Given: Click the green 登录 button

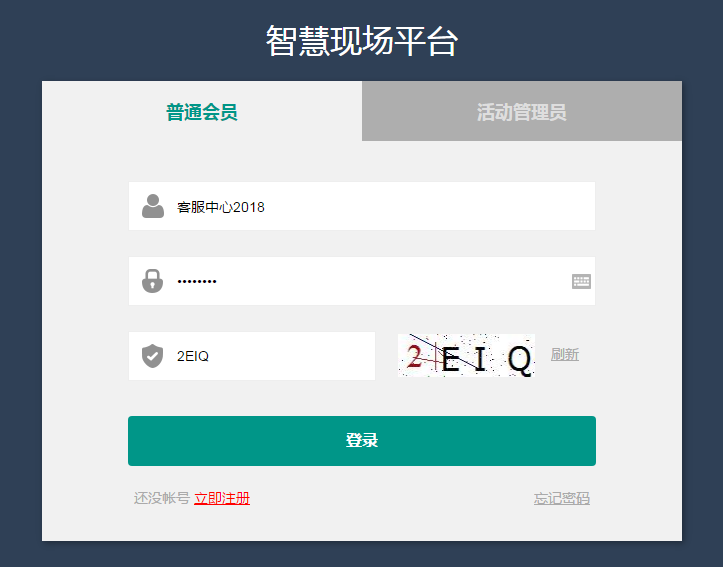Looking at the screenshot, I should (362, 441).
